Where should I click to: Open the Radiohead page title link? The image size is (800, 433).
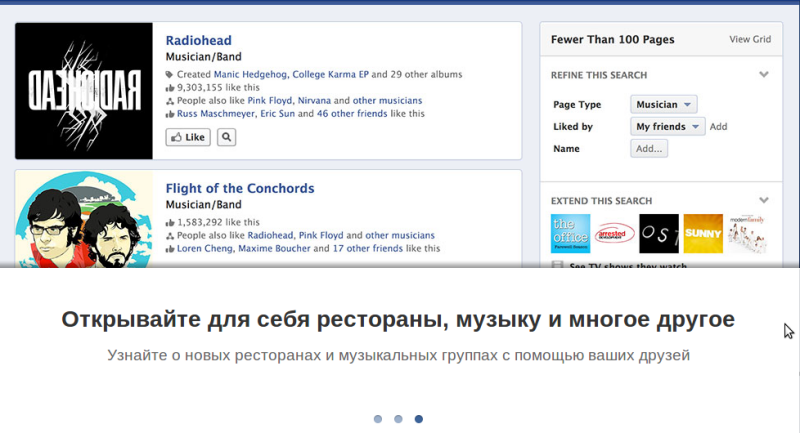click(198, 40)
